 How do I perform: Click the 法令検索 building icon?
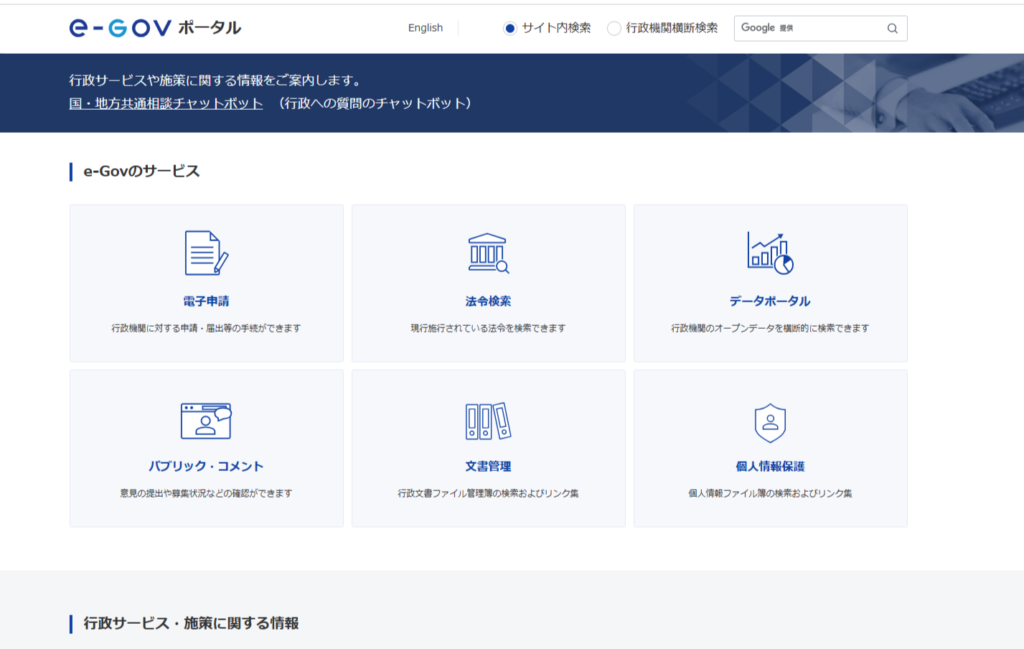pos(488,253)
